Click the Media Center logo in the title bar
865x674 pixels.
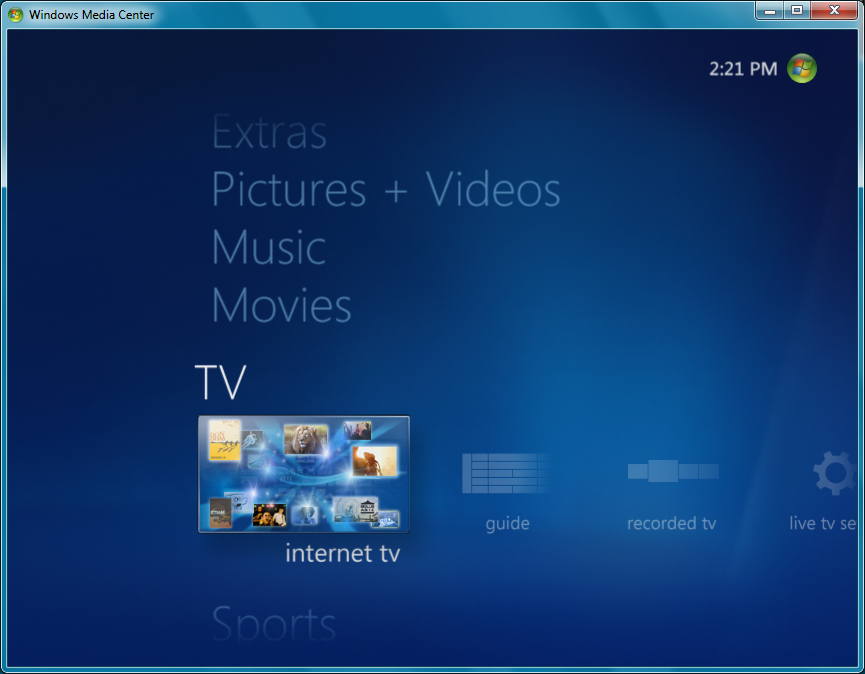pos(17,14)
